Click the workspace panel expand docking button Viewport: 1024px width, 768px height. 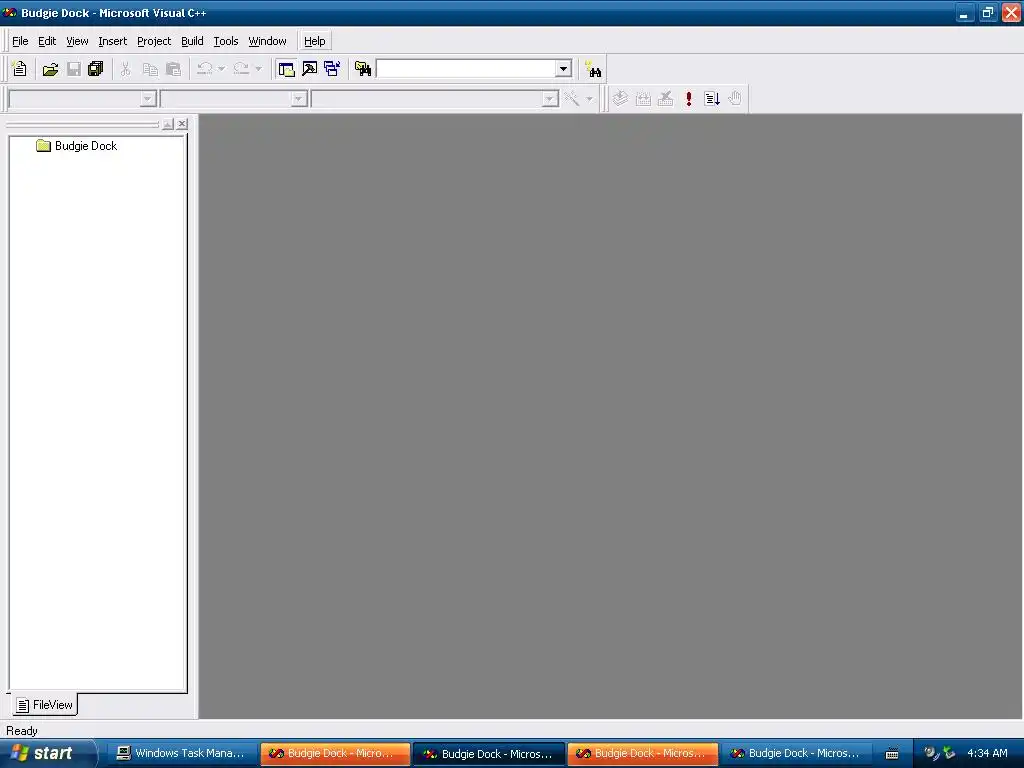pos(168,123)
